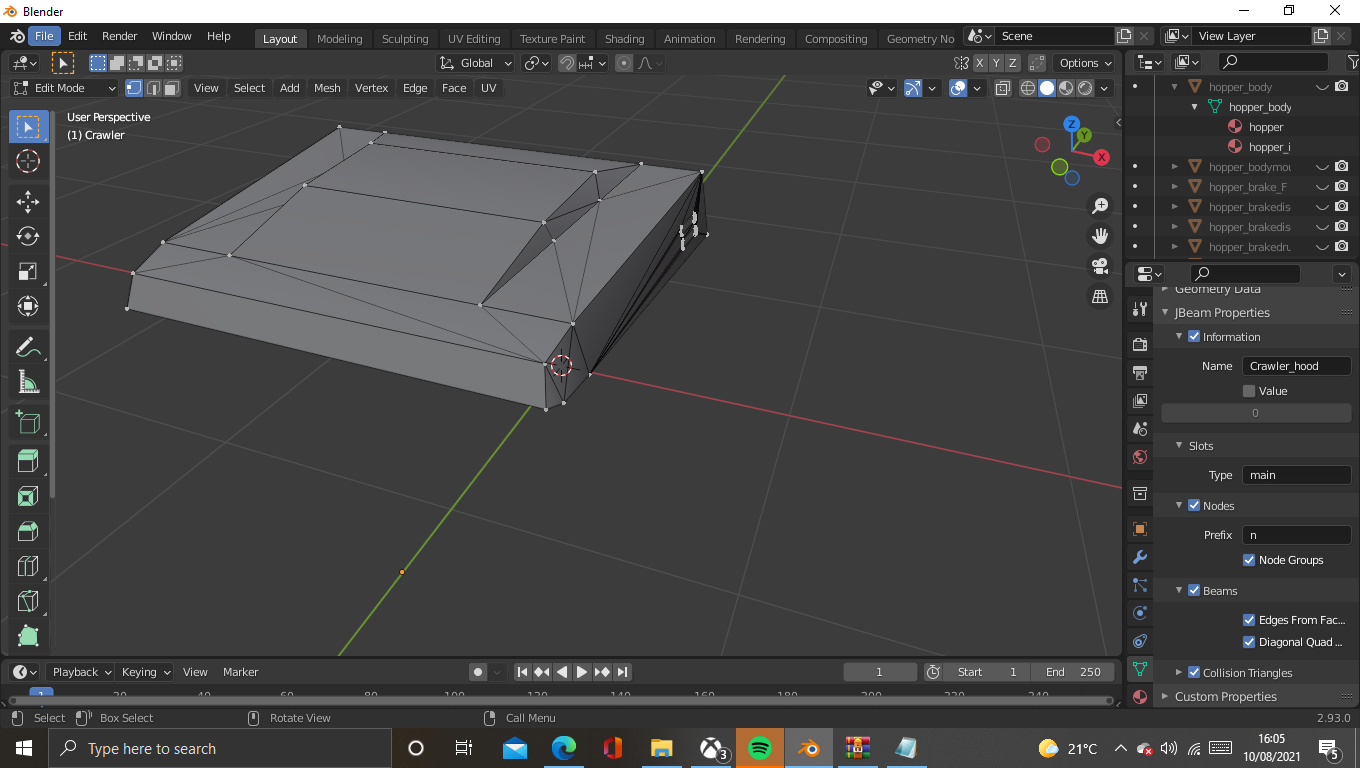
Task: Select the Poly Build tool
Action: pyautogui.click(x=28, y=636)
